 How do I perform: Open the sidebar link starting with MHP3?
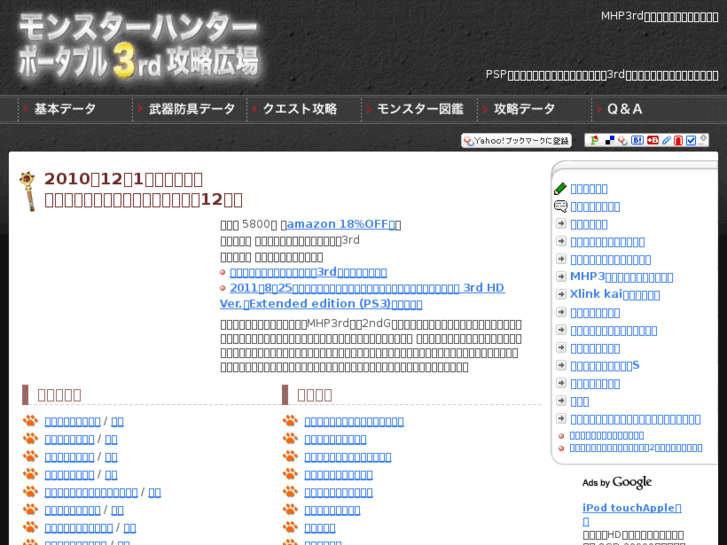(621, 277)
